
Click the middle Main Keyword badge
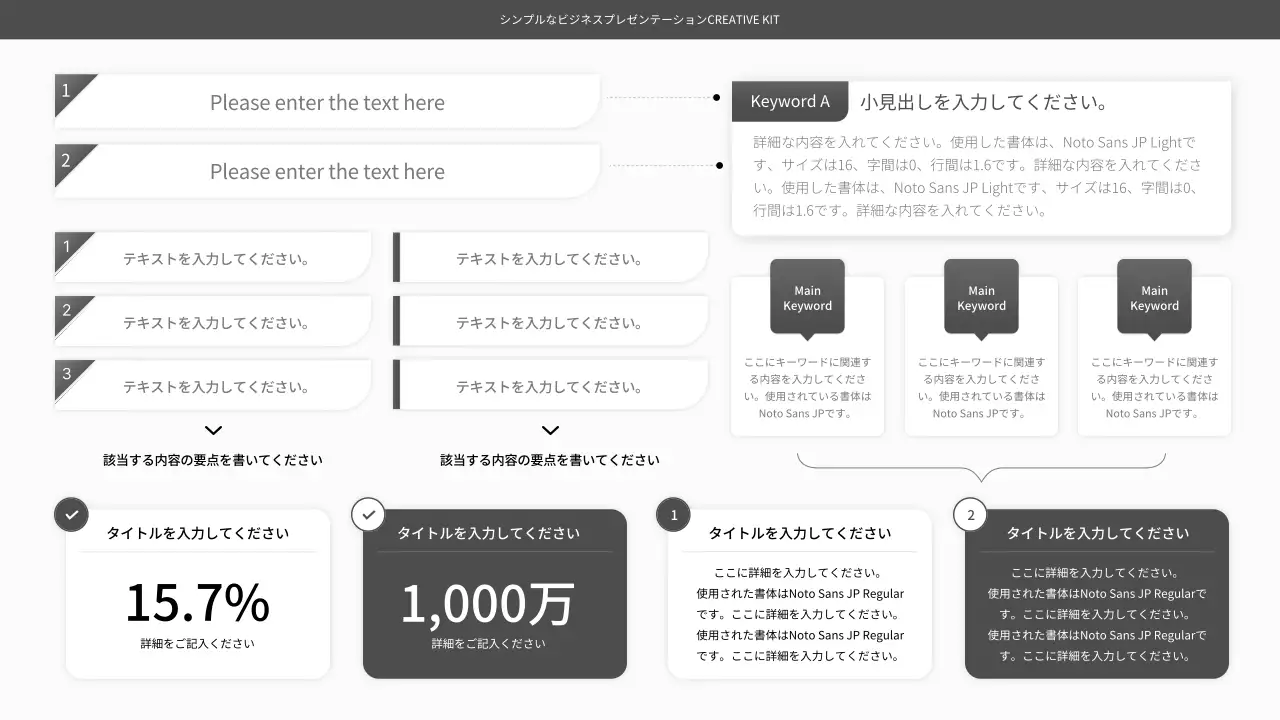(x=980, y=297)
